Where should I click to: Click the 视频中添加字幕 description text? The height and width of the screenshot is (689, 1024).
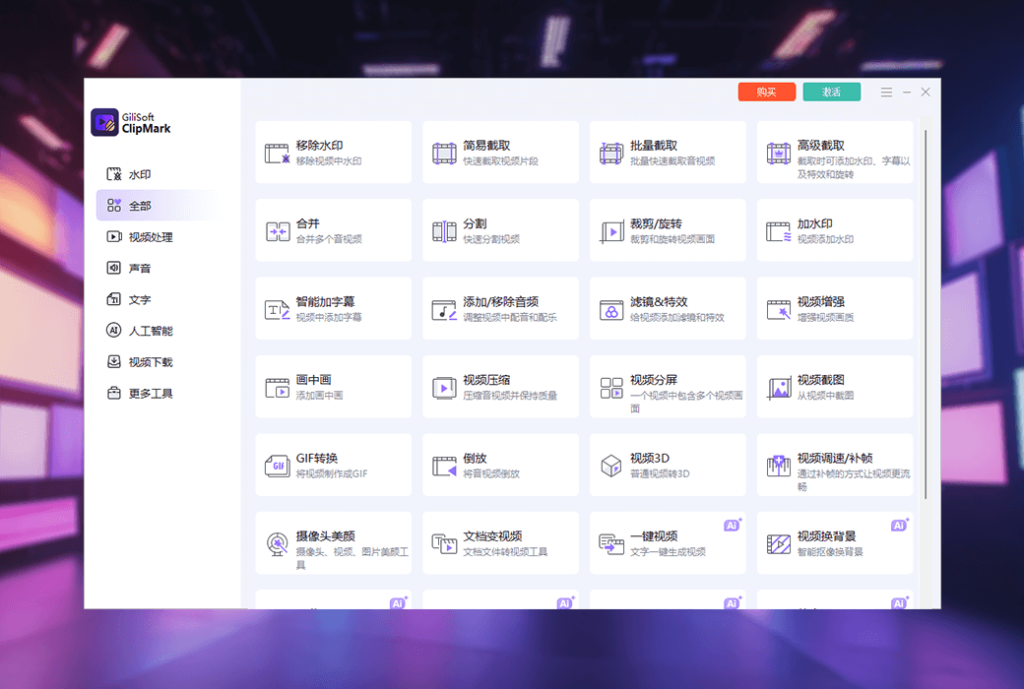[328, 317]
